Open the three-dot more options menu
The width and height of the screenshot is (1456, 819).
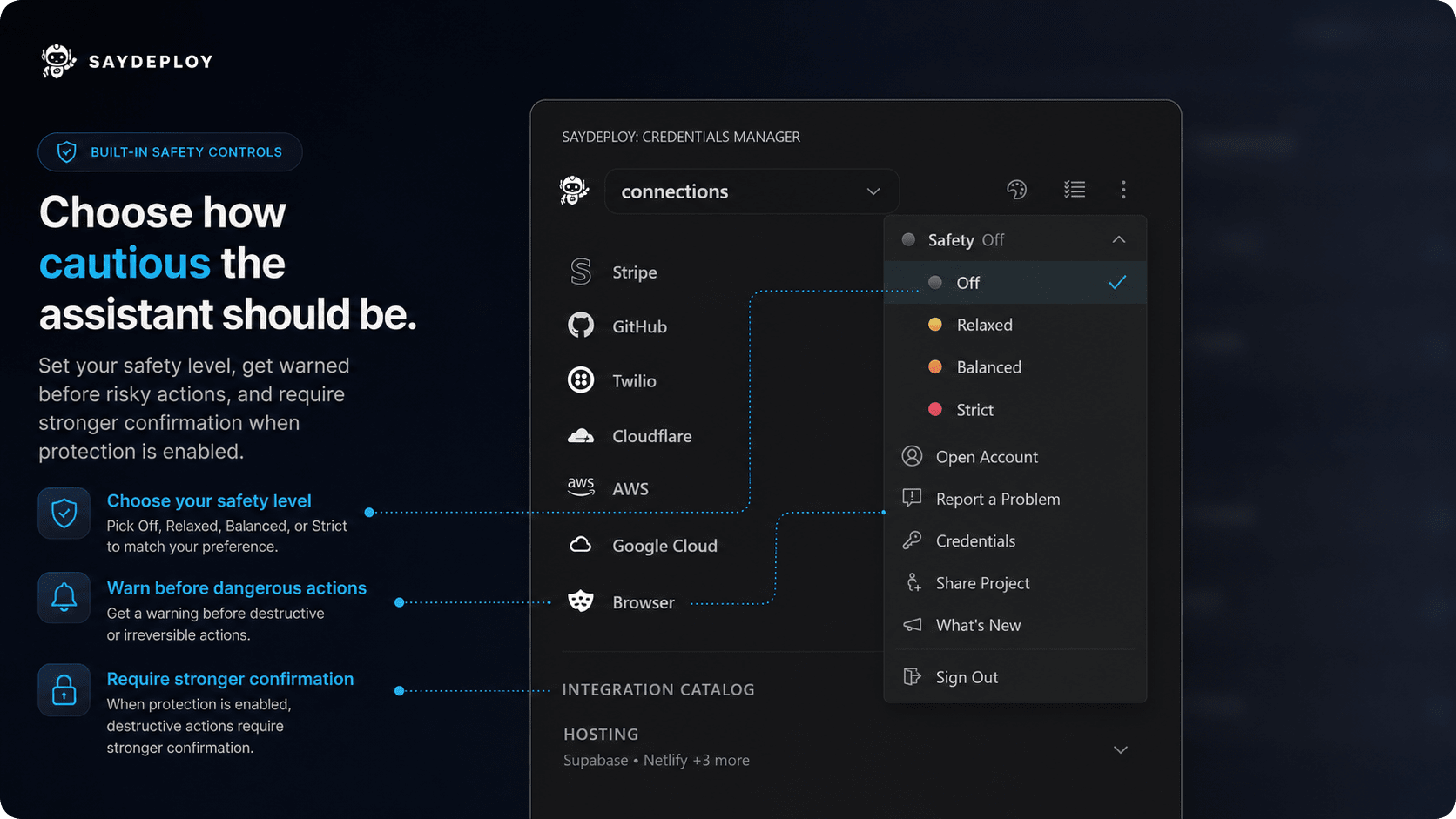click(1123, 190)
